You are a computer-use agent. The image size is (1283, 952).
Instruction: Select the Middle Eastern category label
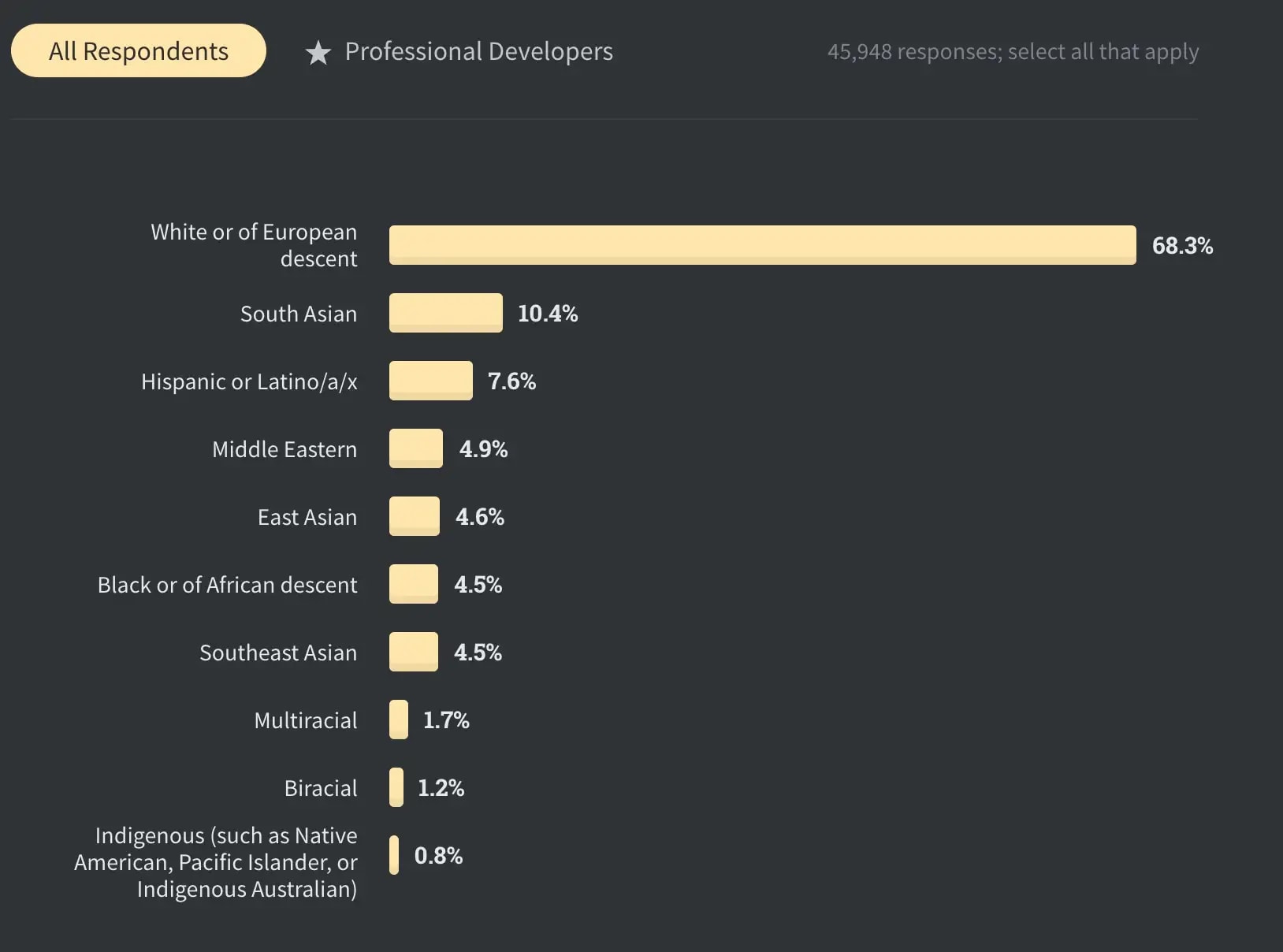tap(284, 448)
